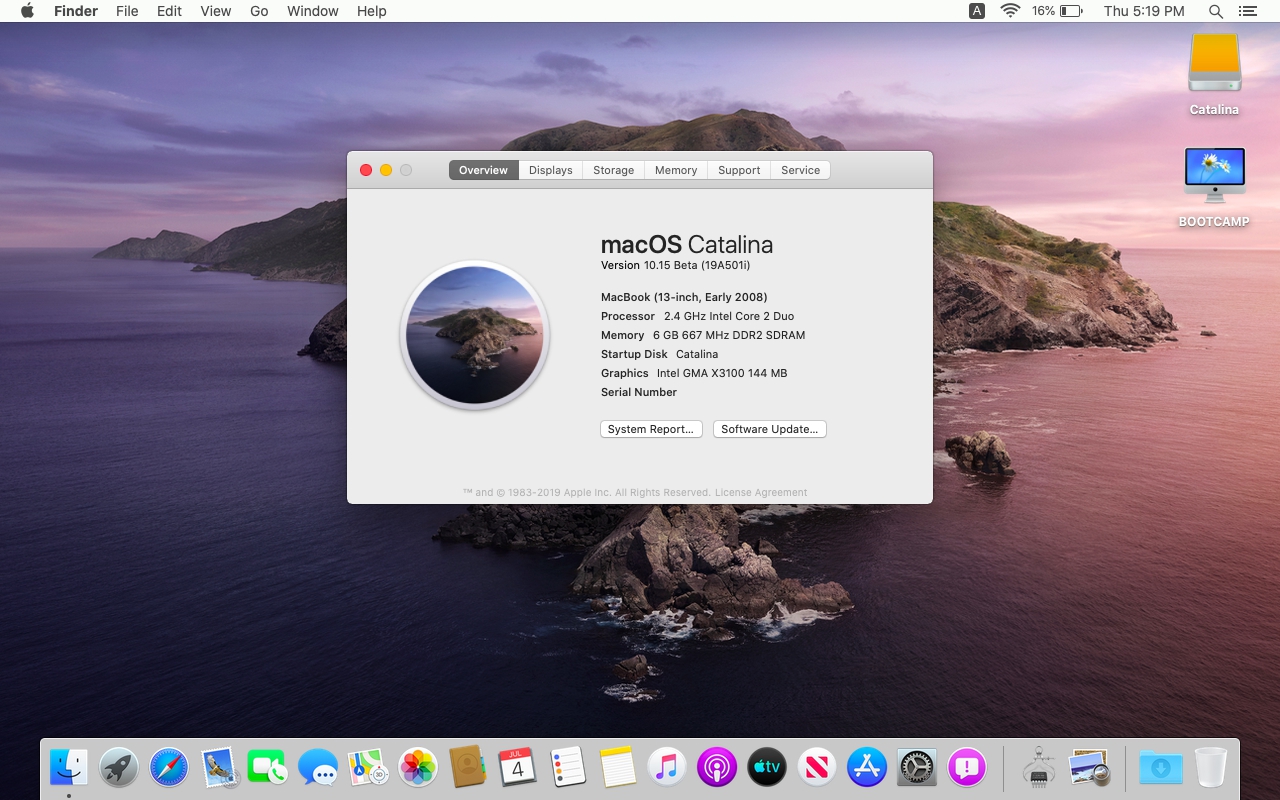1280x800 pixels.
Task: Open Podcasts in the Dock
Action: tap(717, 767)
